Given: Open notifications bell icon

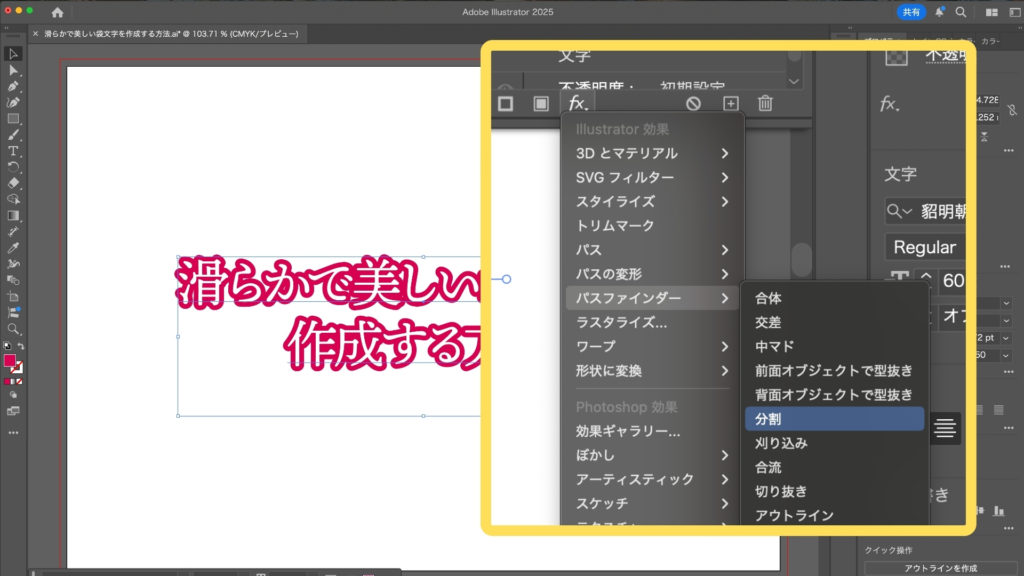Looking at the screenshot, I should coord(939,12).
